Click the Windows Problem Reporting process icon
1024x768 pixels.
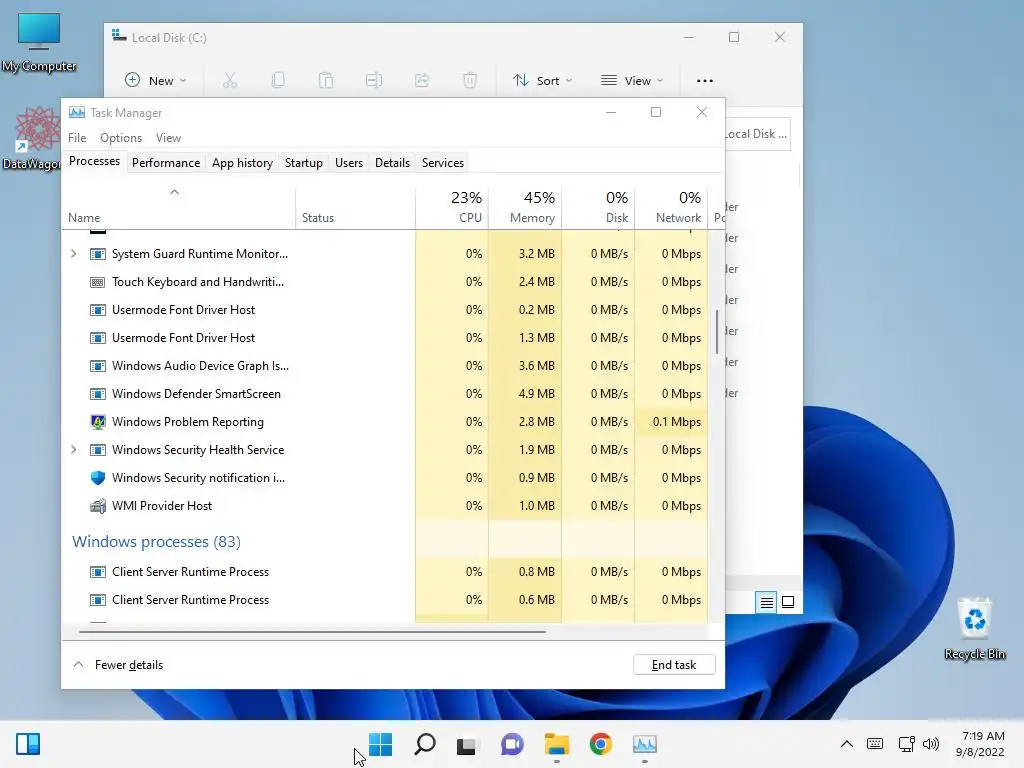point(97,422)
